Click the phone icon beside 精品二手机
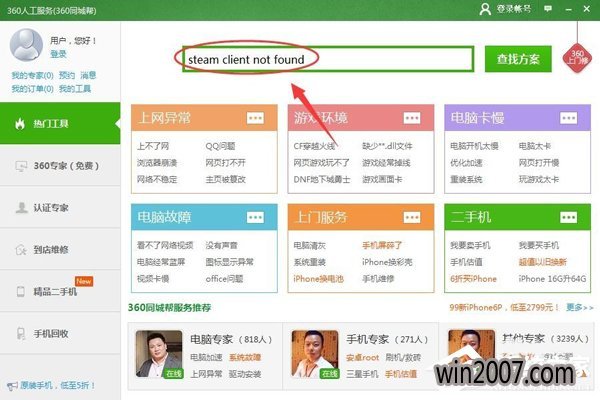600x400 pixels. [21, 291]
